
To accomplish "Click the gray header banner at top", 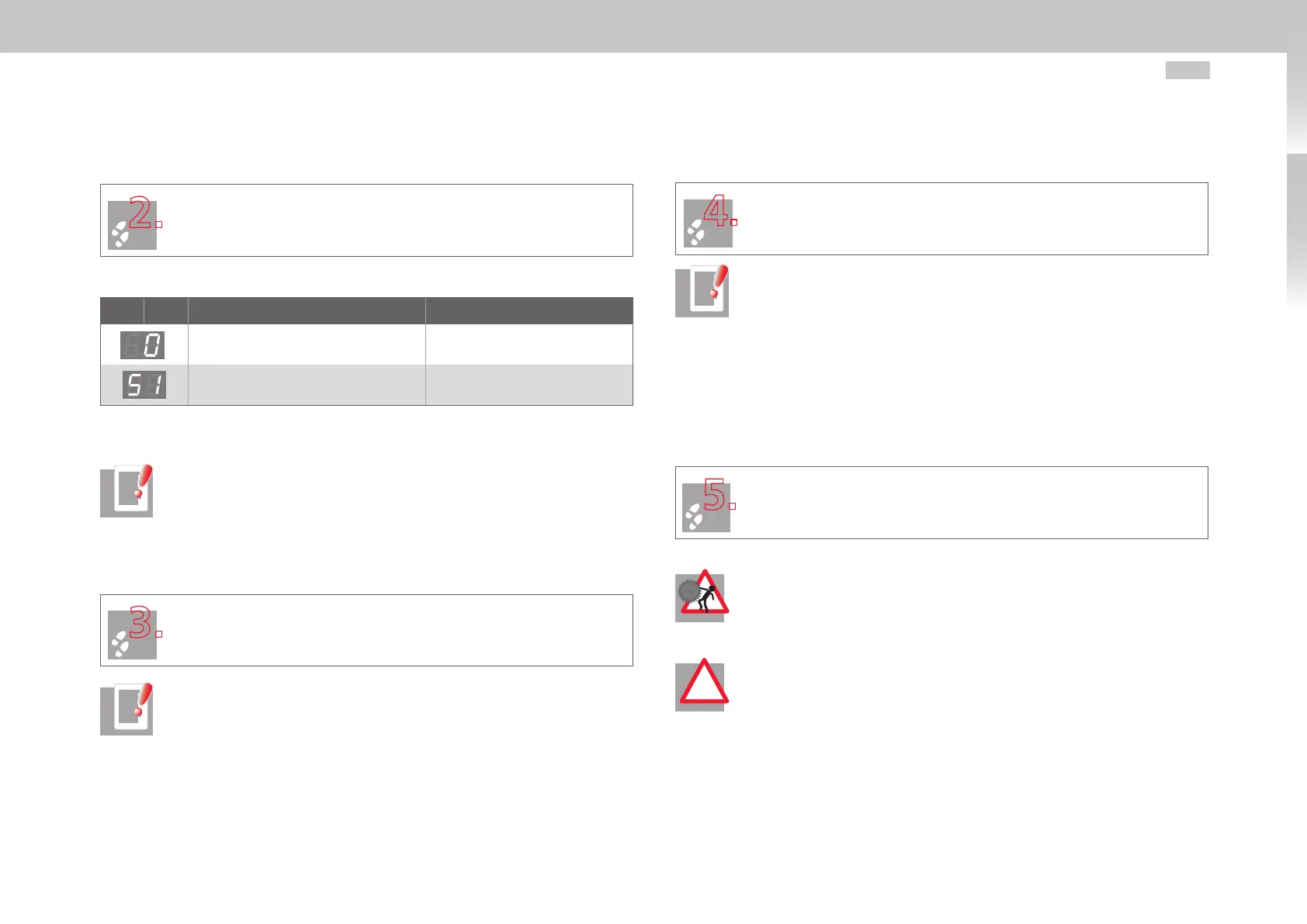I will point(652,26).
